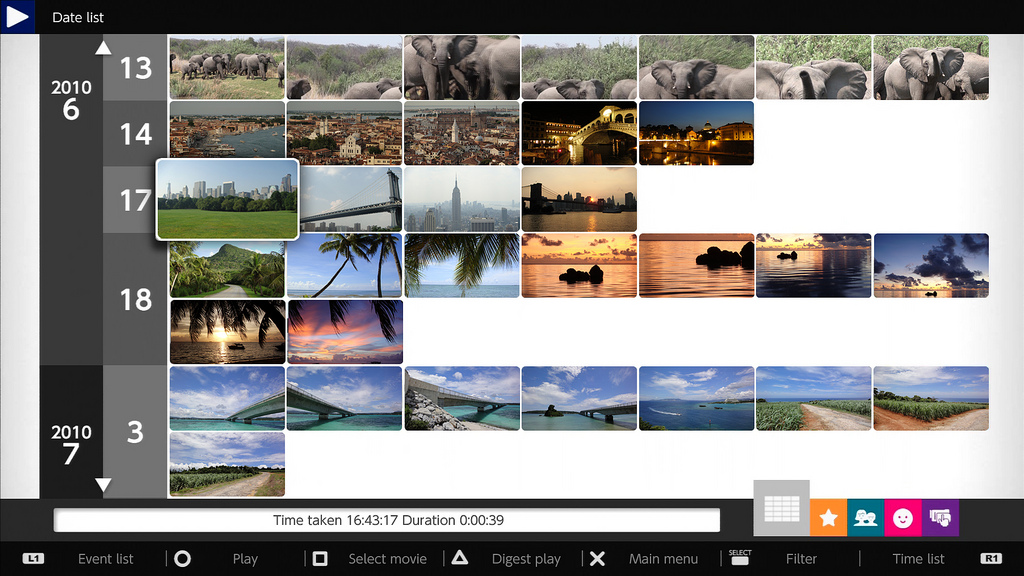Click the purple scene filter icon

(940, 518)
